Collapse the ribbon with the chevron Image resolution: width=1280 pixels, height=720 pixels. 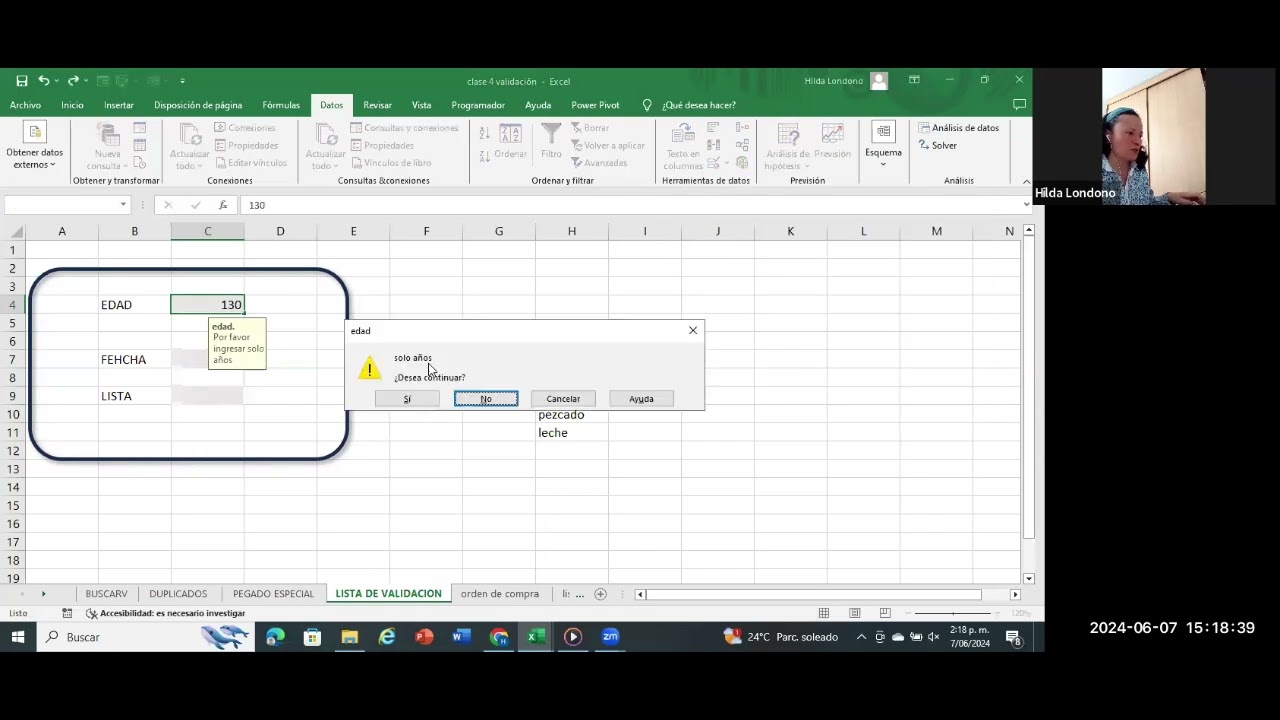pos(1026,182)
